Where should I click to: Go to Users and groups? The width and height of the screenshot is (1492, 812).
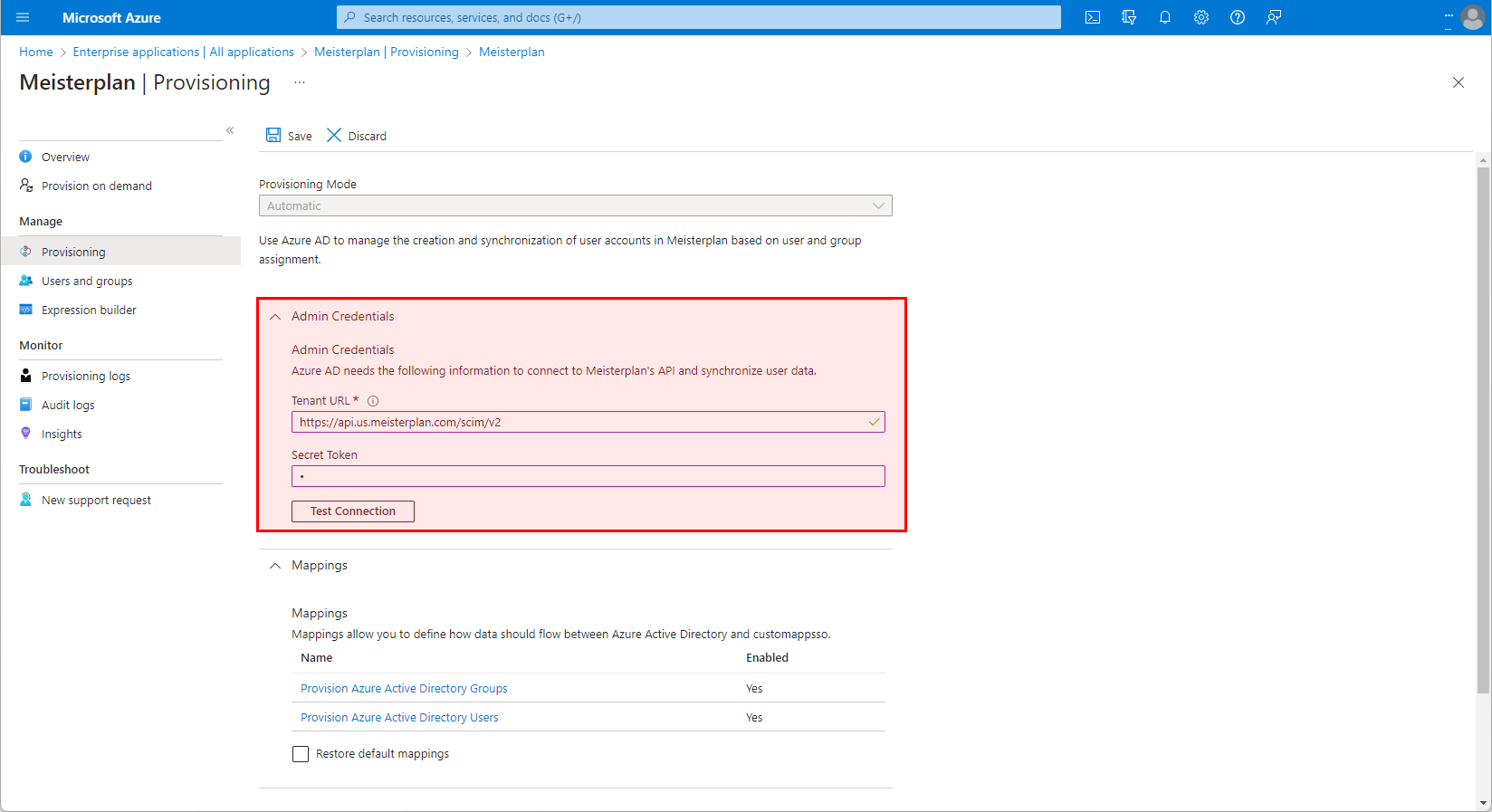[87, 281]
